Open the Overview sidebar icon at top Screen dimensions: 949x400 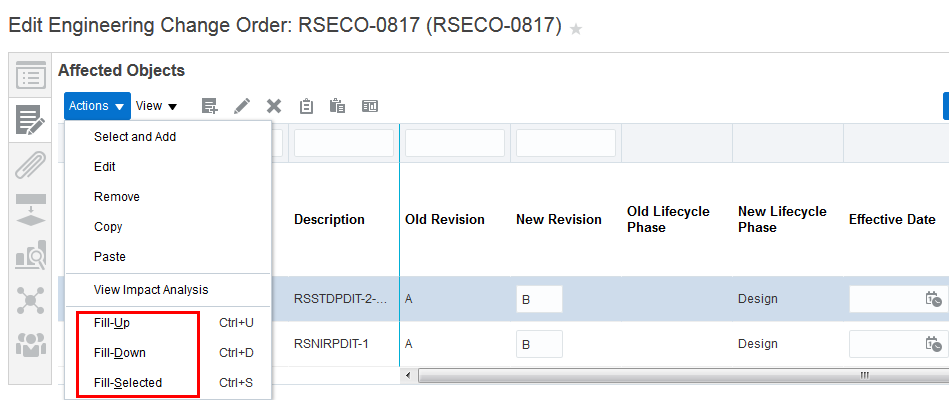click(31, 76)
